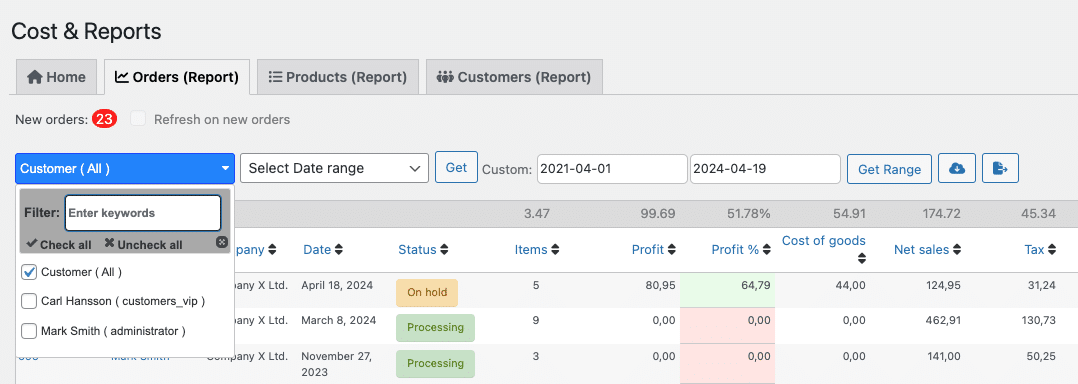Check Carl Hansson ( customers_vip ) option

pos(29,301)
